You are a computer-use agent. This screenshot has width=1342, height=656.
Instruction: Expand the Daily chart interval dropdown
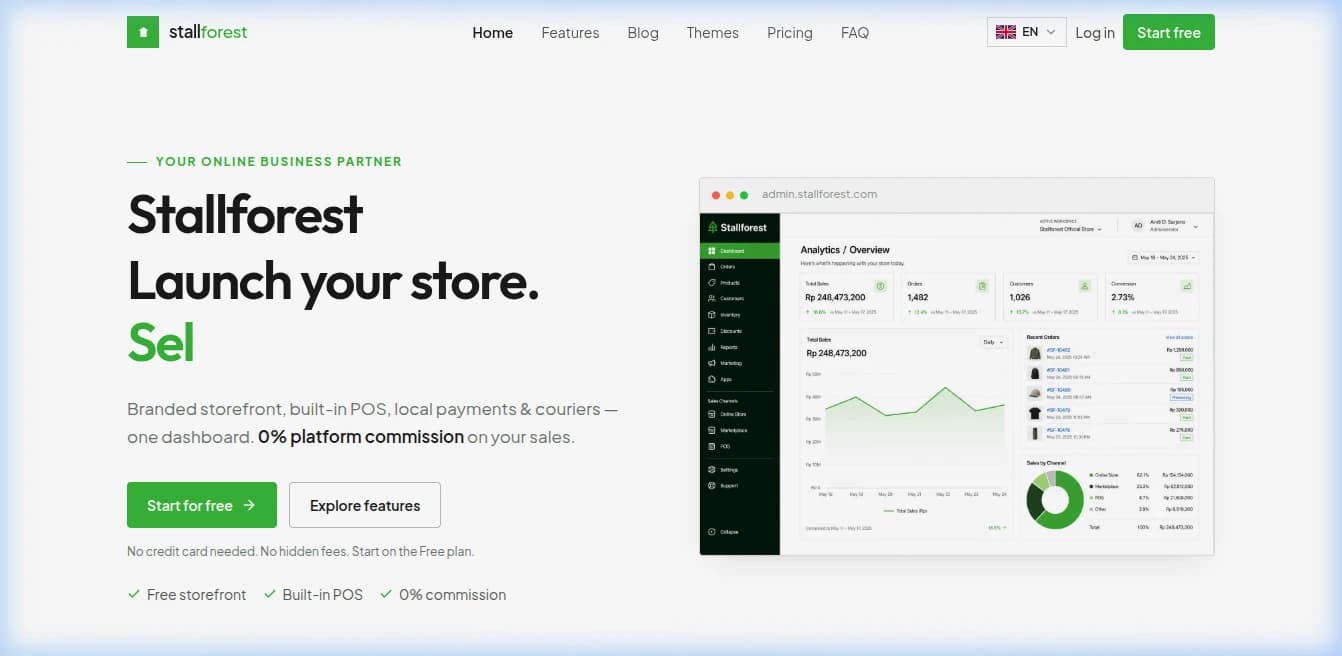[x=993, y=342]
